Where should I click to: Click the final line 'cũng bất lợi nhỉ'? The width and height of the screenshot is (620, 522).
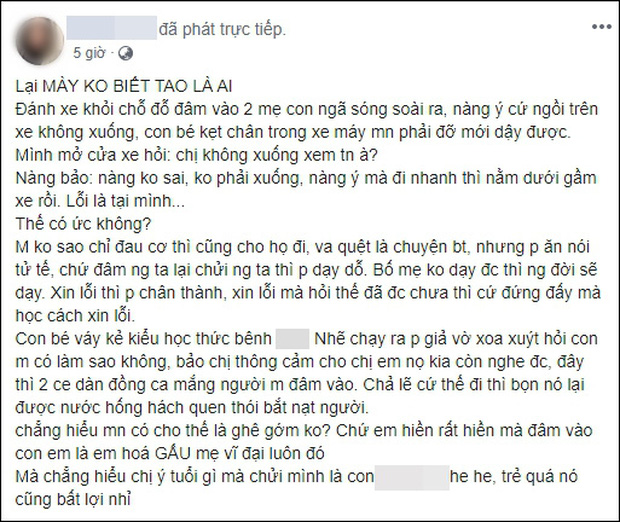pos(73,499)
